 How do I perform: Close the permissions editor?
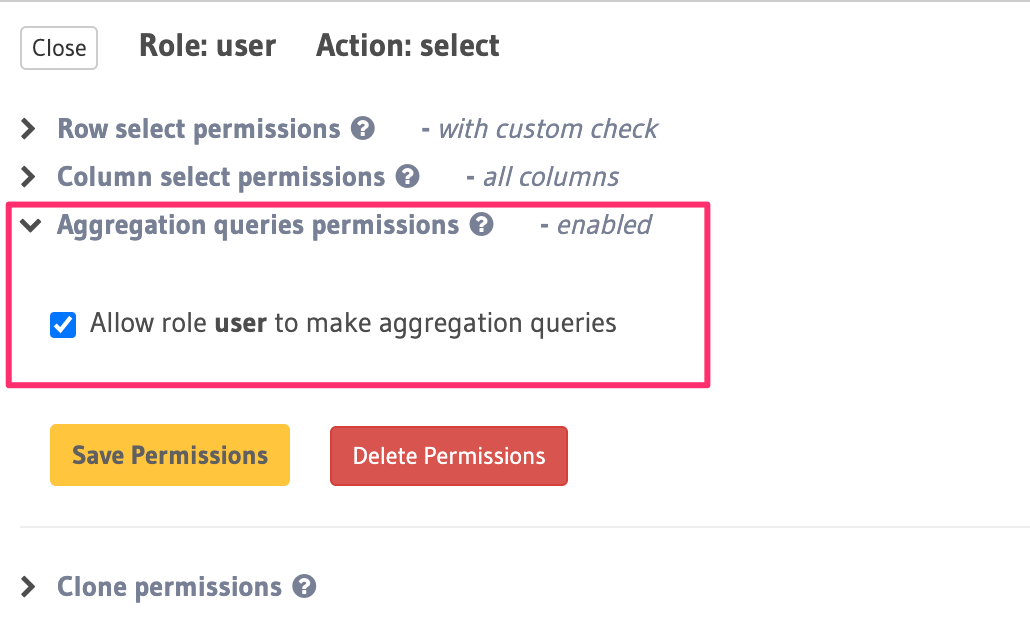click(x=59, y=48)
